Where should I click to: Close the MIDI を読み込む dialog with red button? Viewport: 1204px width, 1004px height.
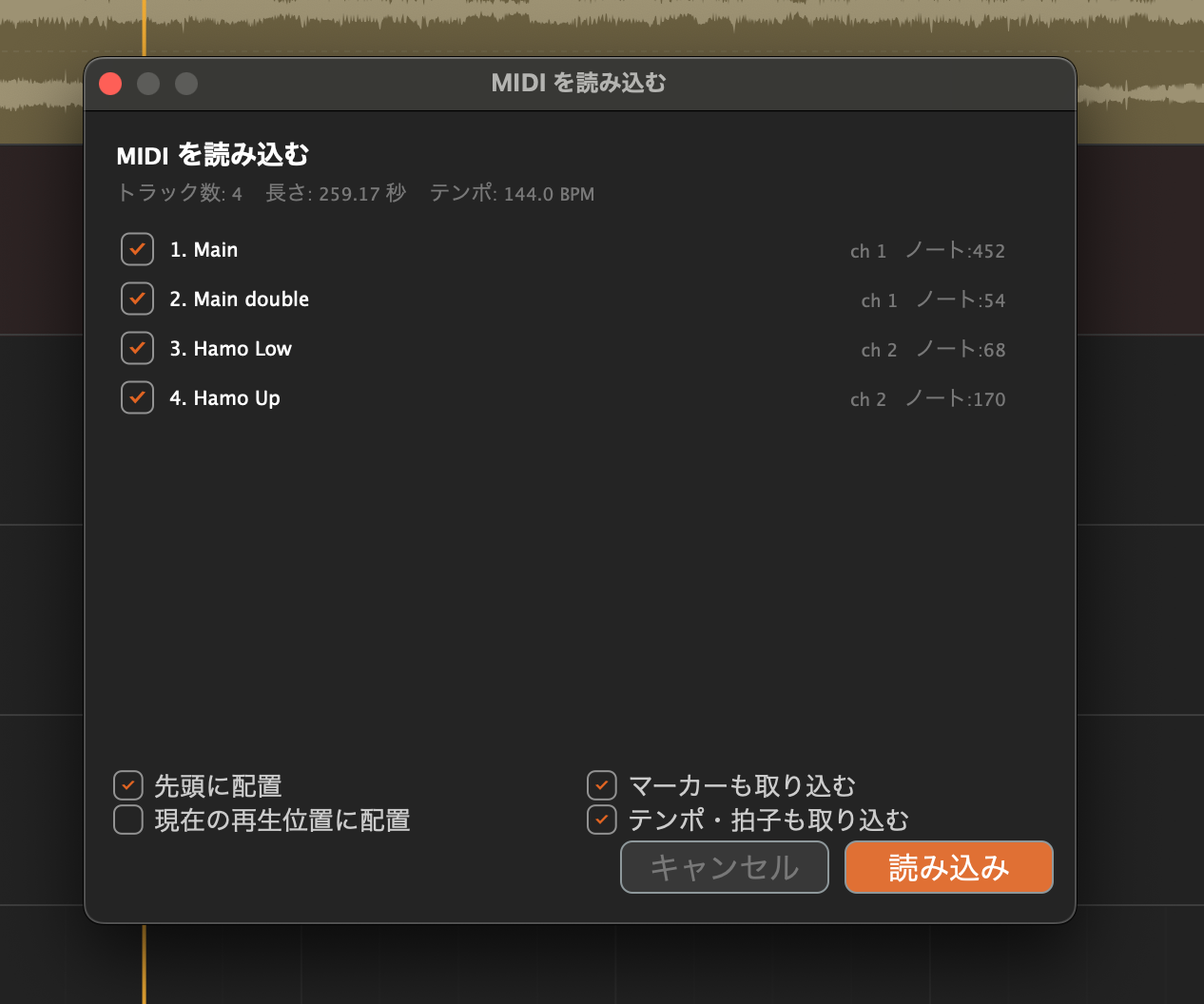(x=110, y=84)
